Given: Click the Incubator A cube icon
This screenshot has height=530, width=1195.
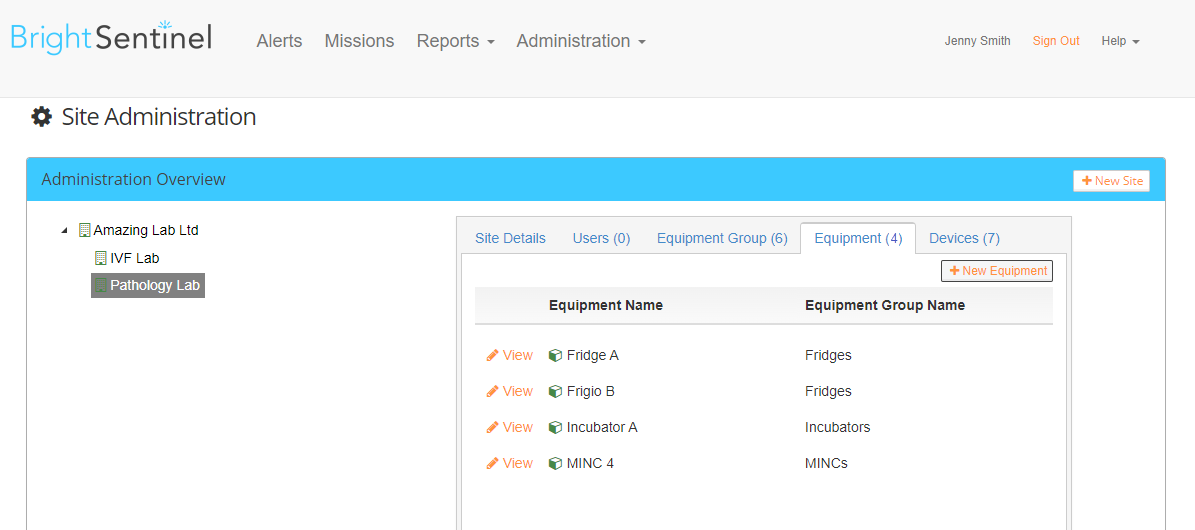Looking at the screenshot, I should 556,427.
